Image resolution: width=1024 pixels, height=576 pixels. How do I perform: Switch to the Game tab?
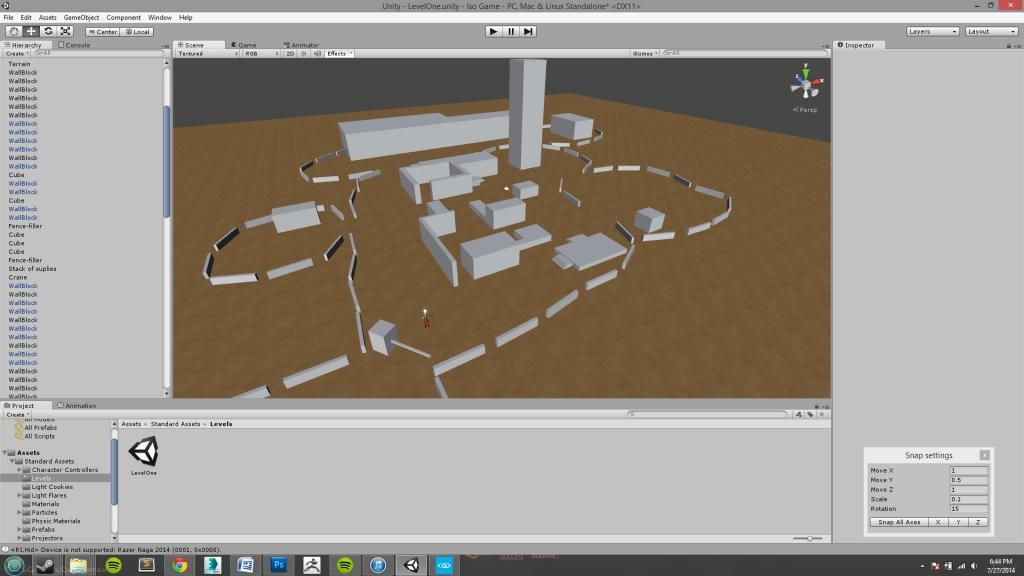(x=246, y=45)
